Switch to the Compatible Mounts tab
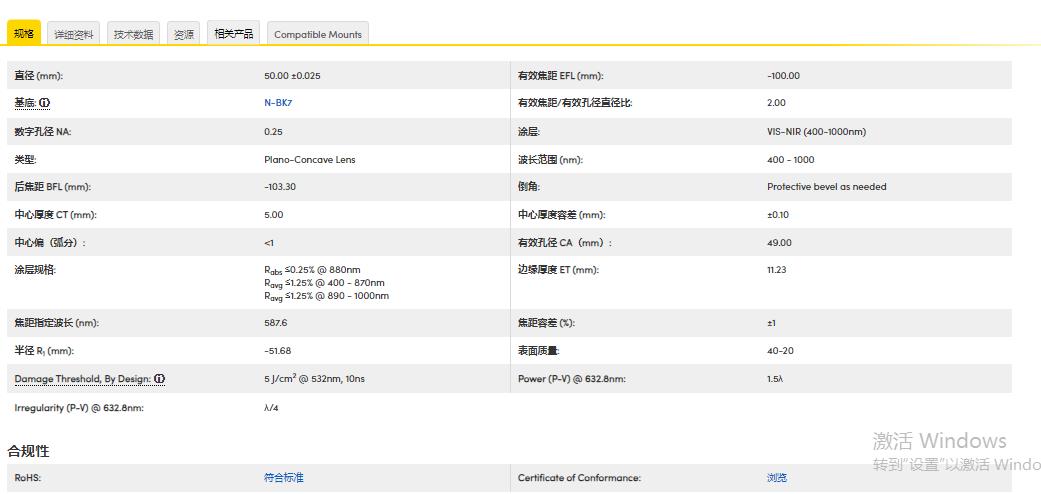 click(318, 34)
